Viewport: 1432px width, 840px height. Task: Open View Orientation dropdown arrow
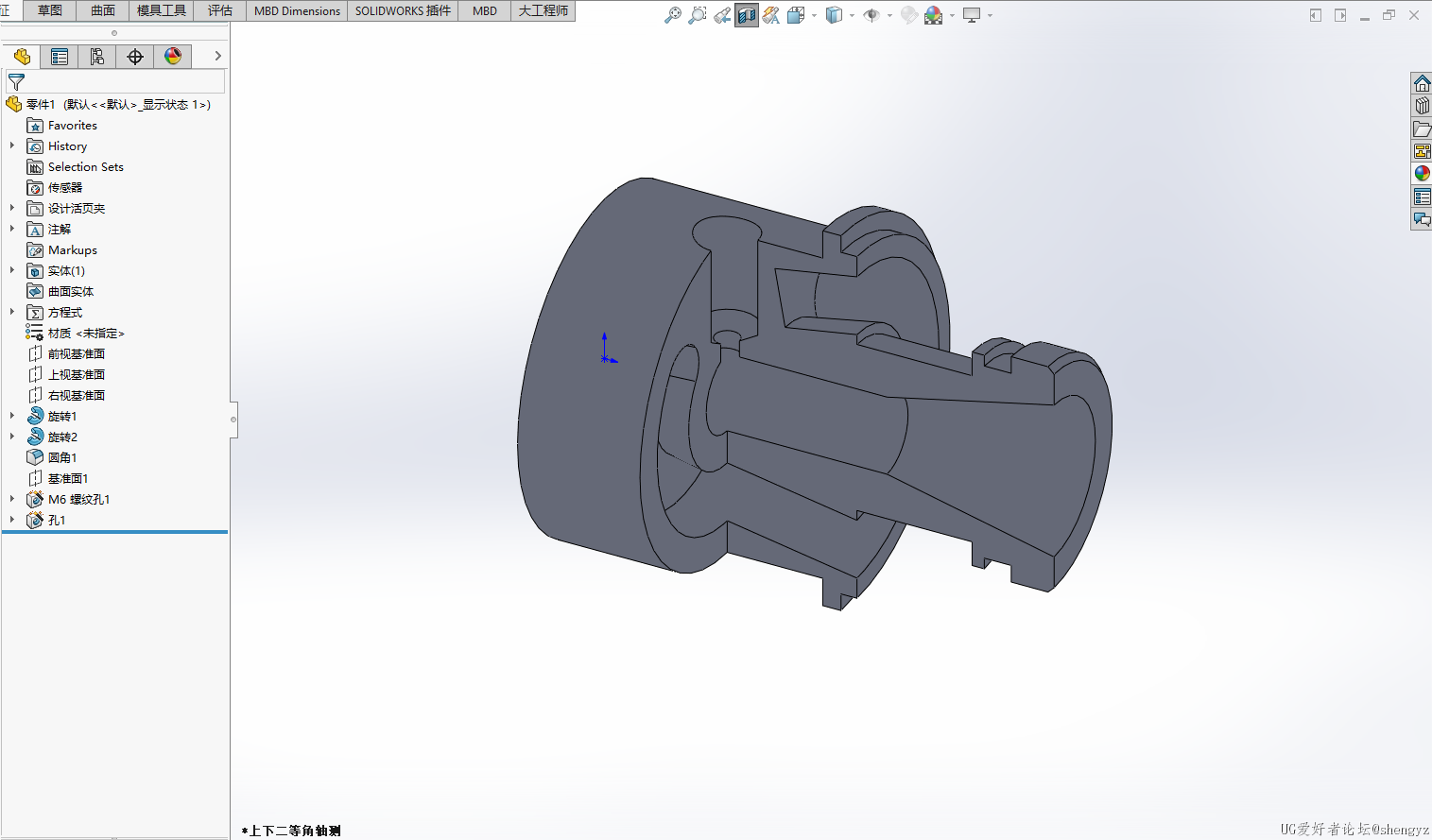[814, 15]
